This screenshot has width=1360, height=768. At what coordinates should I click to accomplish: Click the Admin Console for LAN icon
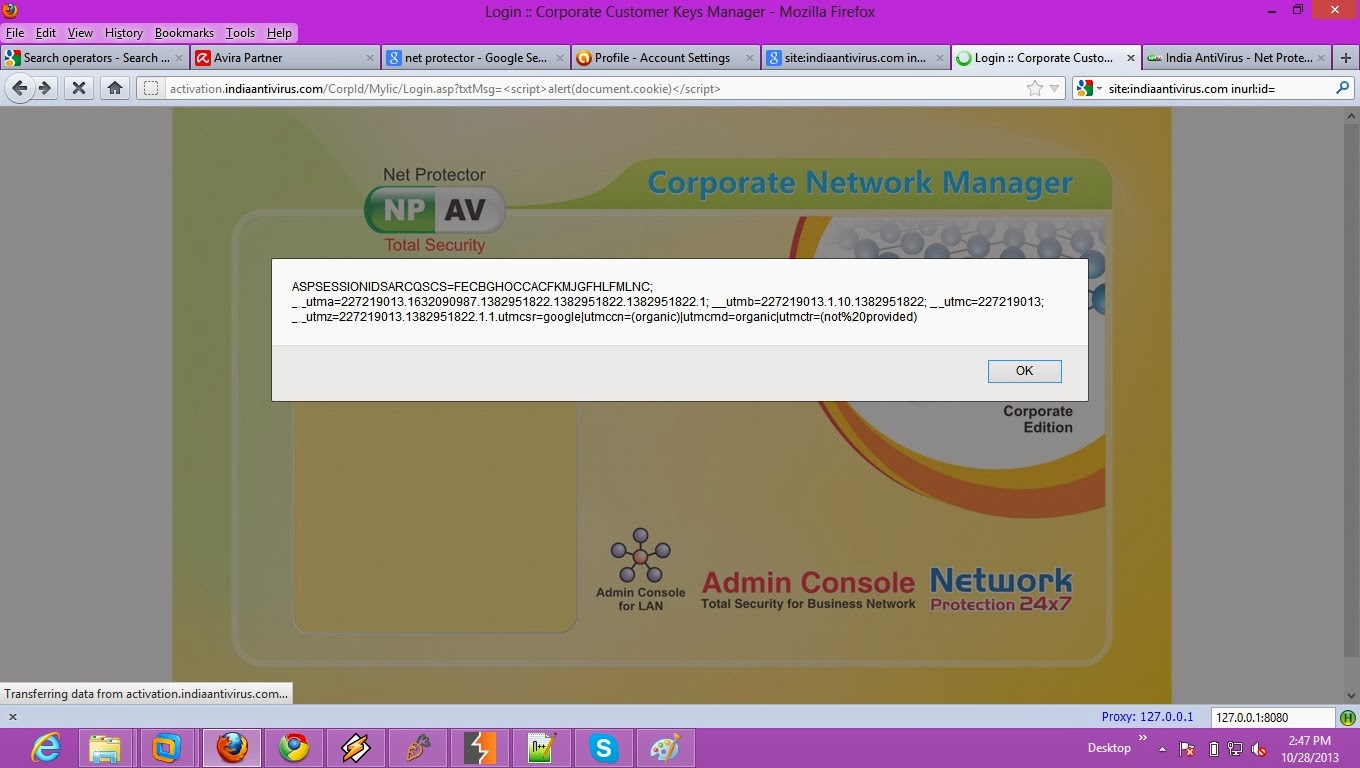[x=640, y=570]
